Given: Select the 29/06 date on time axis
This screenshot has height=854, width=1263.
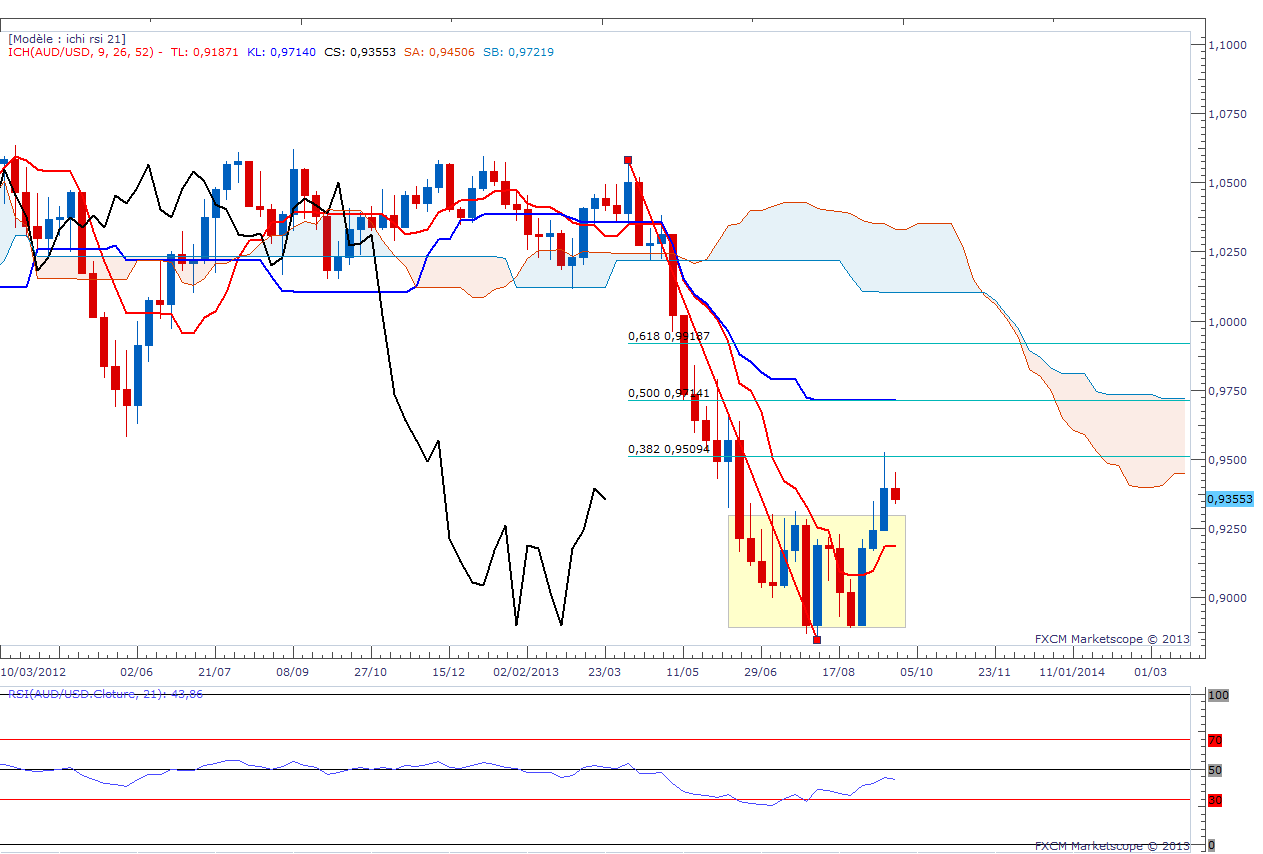Looking at the screenshot, I should pyautogui.click(x=761, y=672).
